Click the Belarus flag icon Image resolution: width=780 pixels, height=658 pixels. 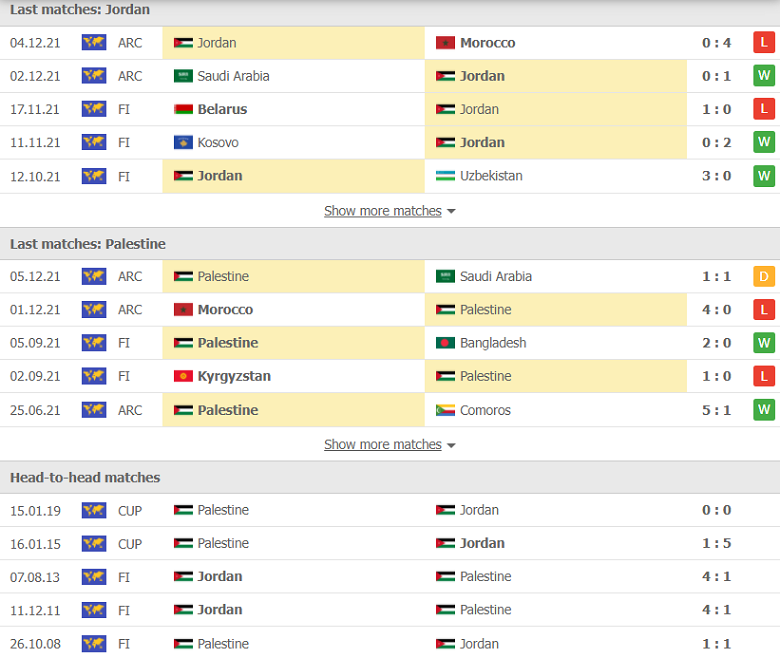coord(183,109)
